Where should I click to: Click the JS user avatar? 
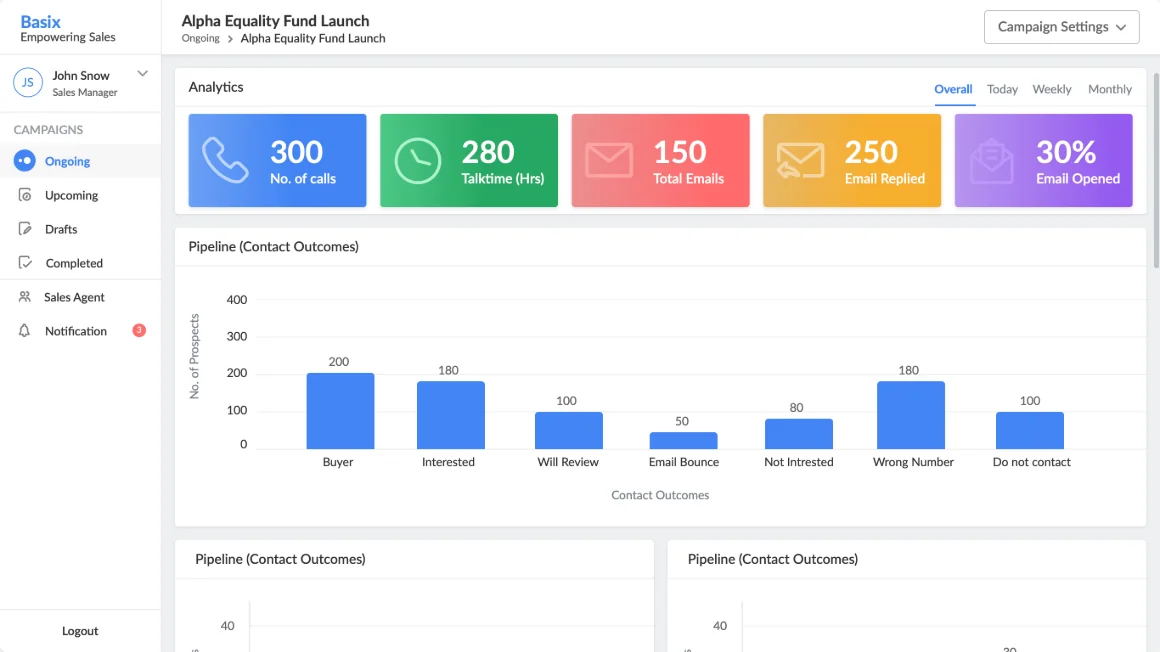tap(27, 82)
